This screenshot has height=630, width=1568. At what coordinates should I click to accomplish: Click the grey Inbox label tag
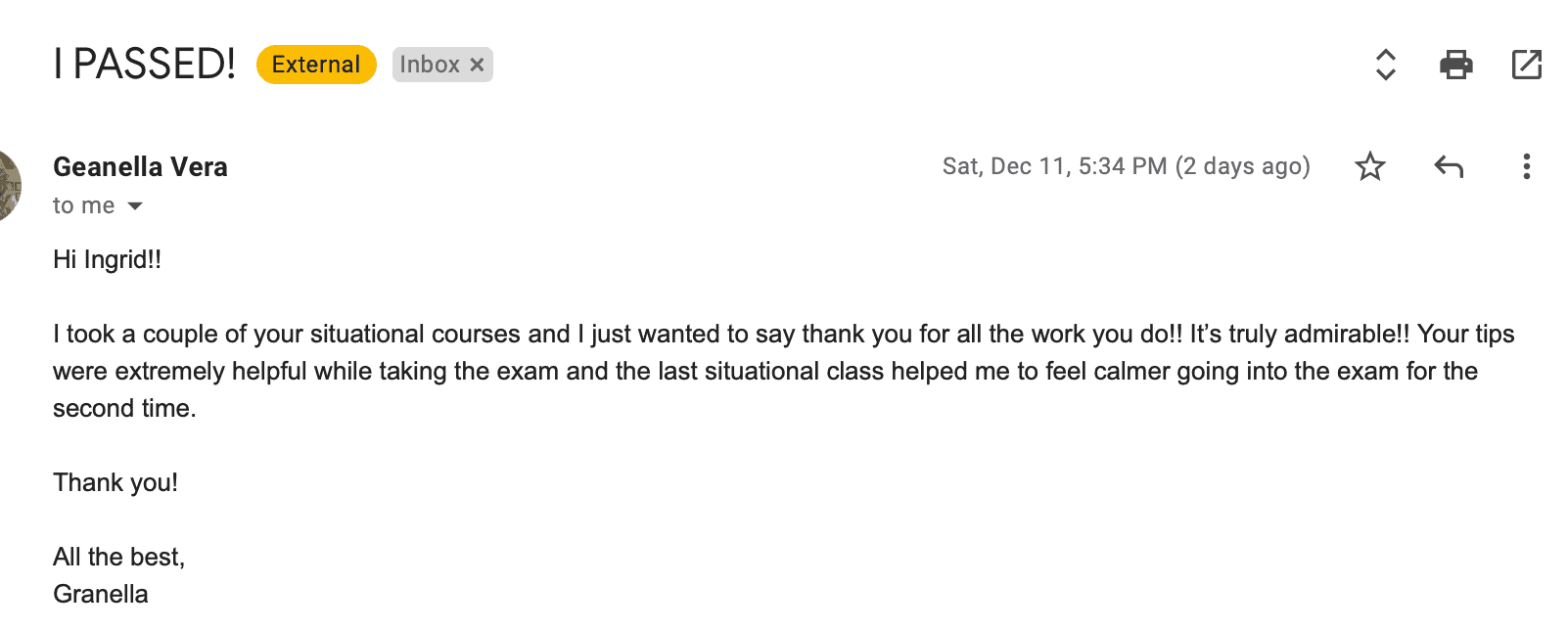click(x=429, y=65)
